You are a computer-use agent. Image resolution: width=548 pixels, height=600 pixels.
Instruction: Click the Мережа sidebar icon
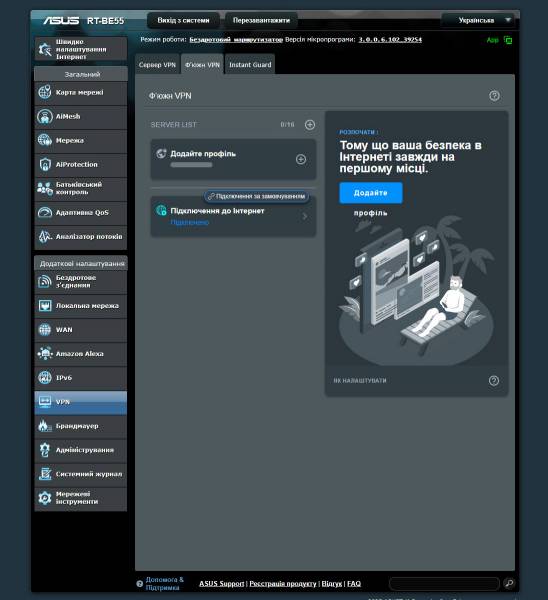coord(45,140)
